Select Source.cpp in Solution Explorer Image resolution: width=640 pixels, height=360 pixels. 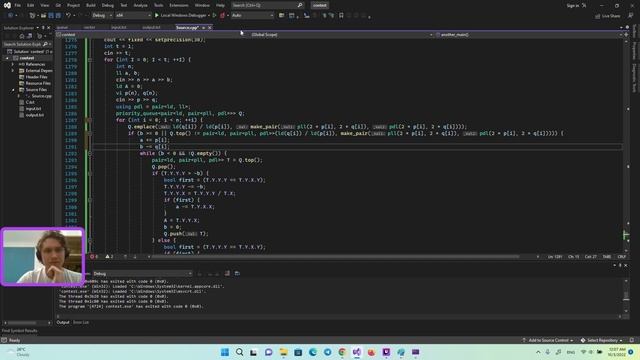pos(42,96)
